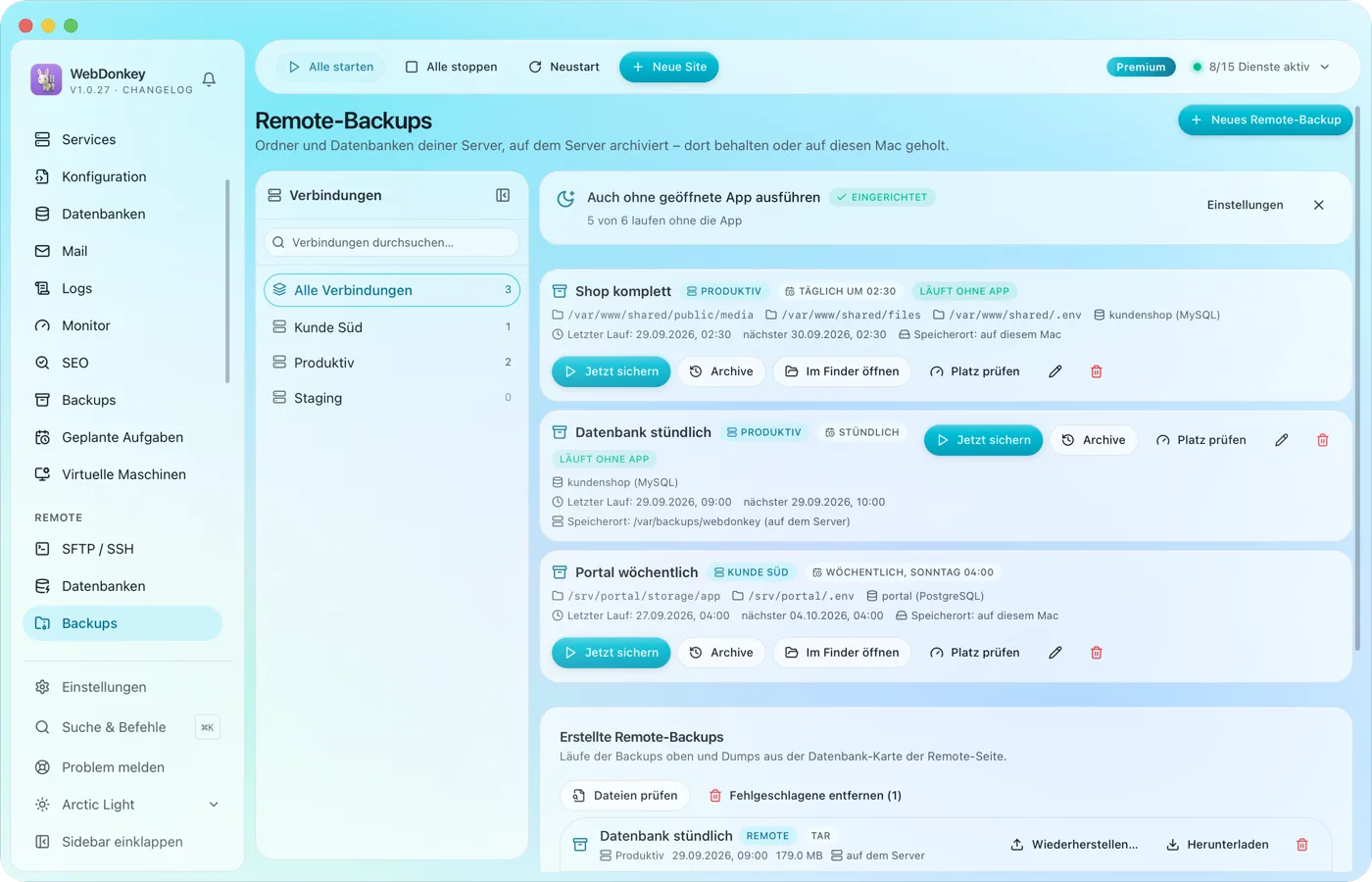Screen dimensions: 1372x882
Task: Edit the Portal wöchentlich backup
Action: (x=1055, y=653)
